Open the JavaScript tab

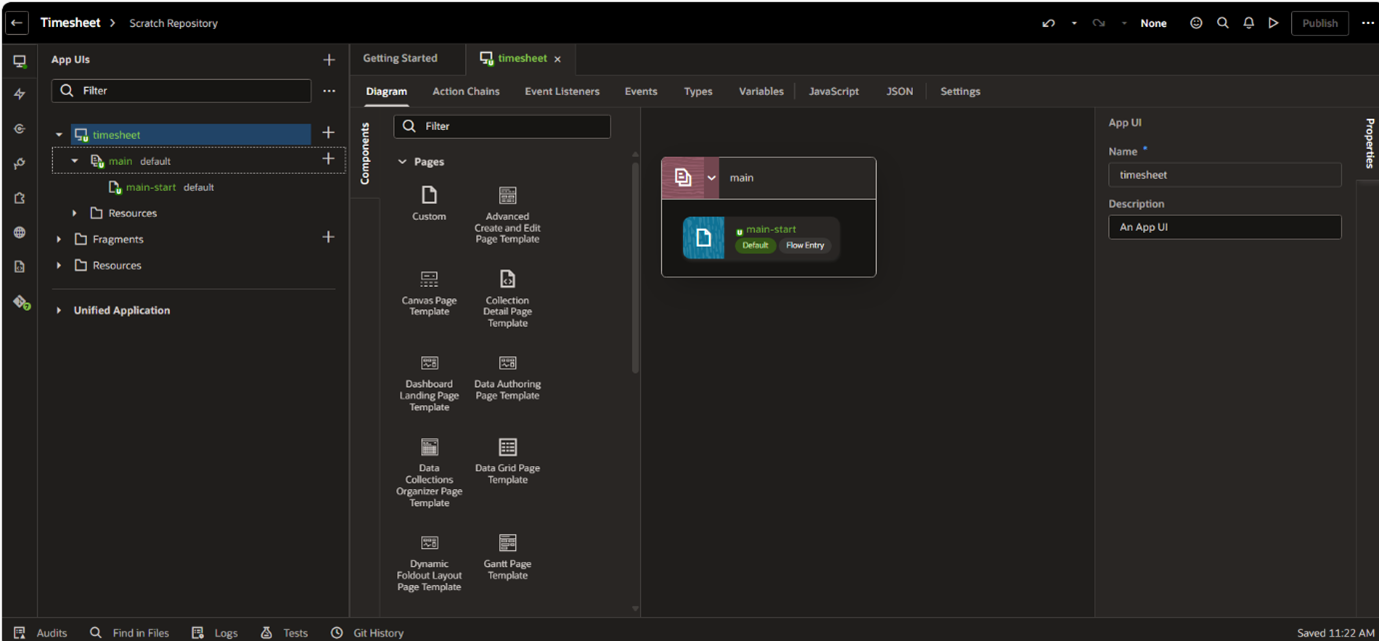point(833,91)
